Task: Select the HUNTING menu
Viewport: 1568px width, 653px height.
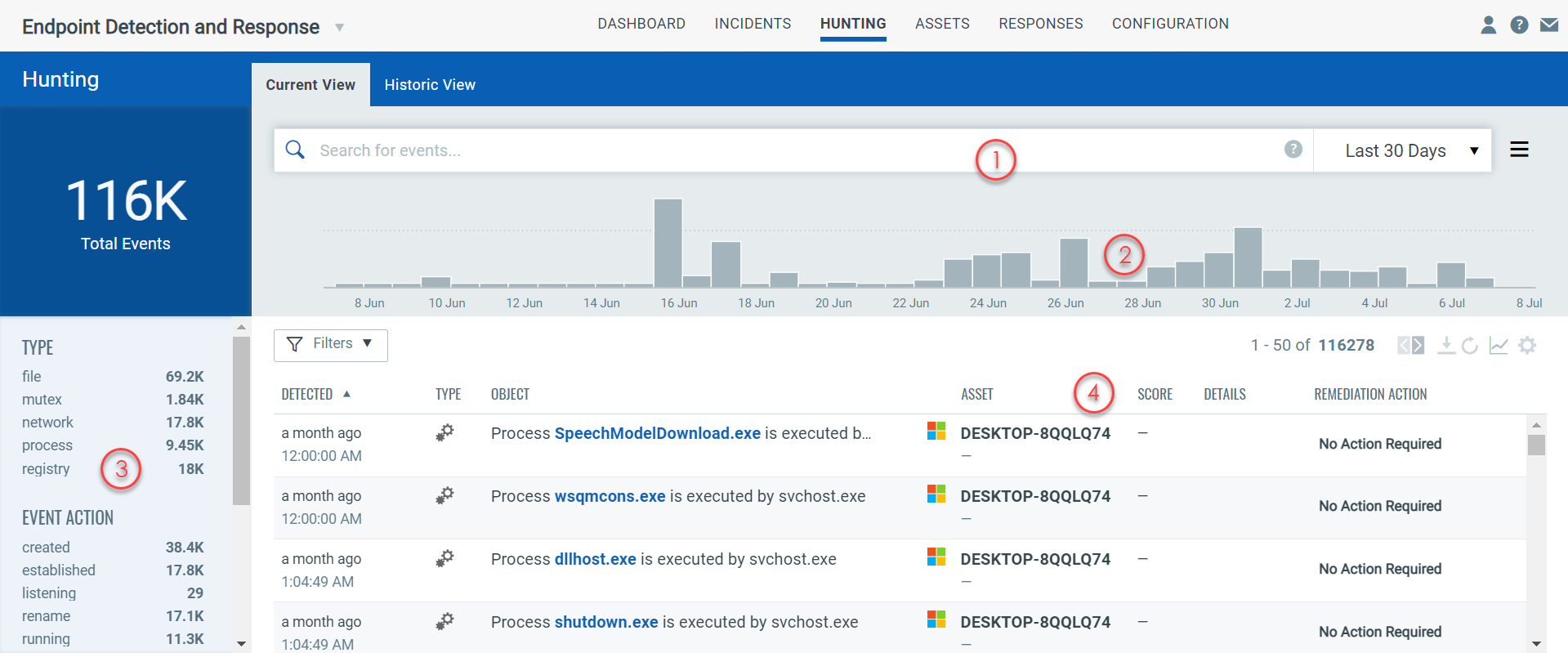Action: coord(853,24)
